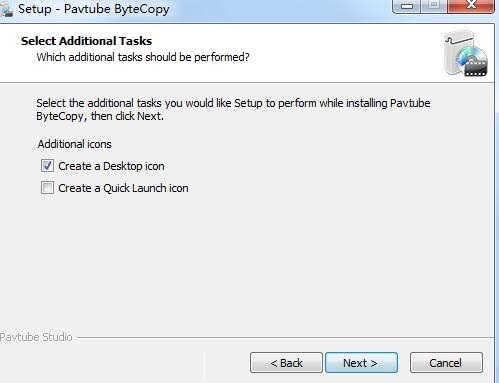Image resolution: width=499 pixels, height=383 pixels.
Task: Click the instruction paragraph mentioning Pavtube ByteCopy
Action: coord(233,109)
